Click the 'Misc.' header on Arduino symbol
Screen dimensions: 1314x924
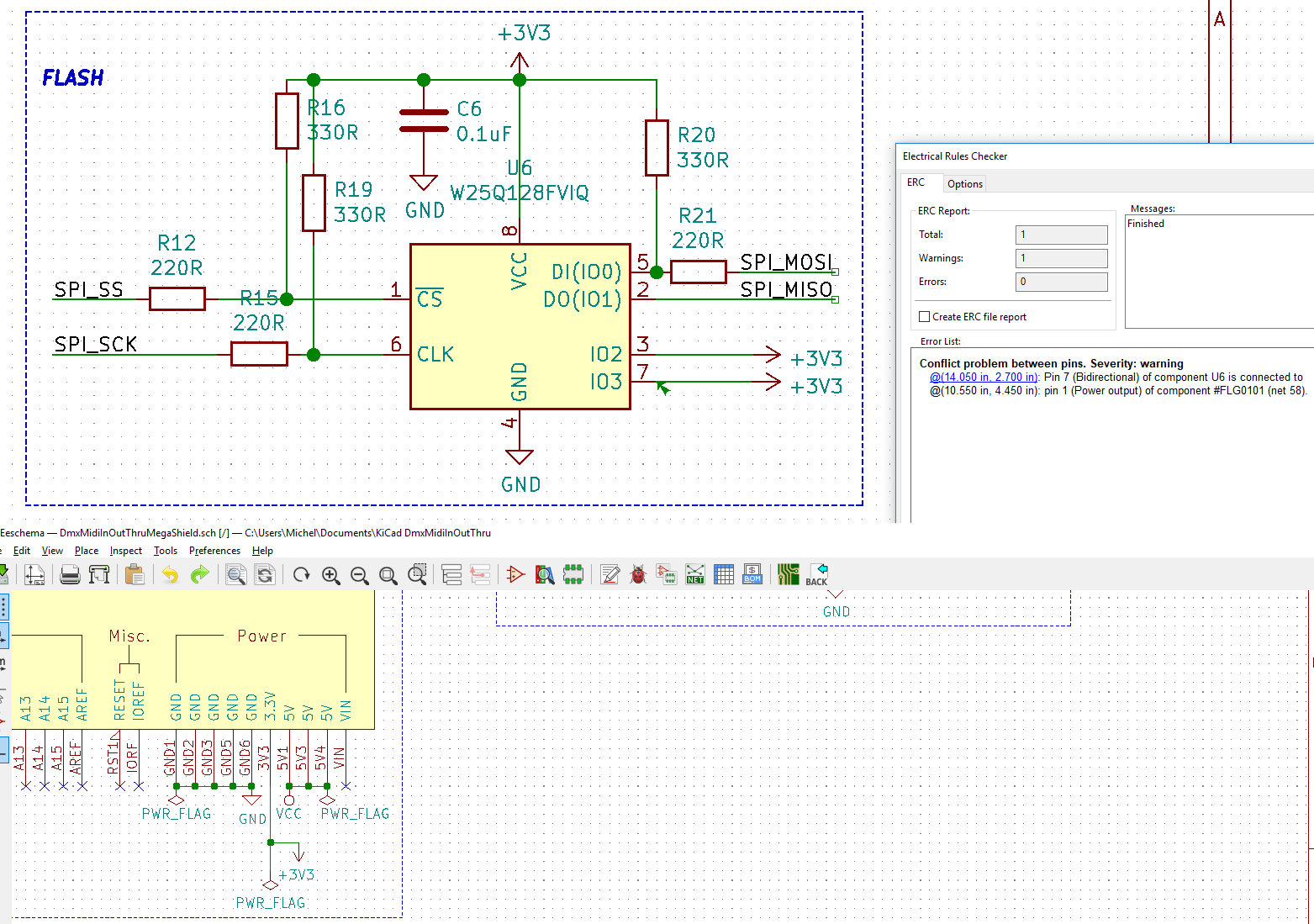[x=129, y=636]
